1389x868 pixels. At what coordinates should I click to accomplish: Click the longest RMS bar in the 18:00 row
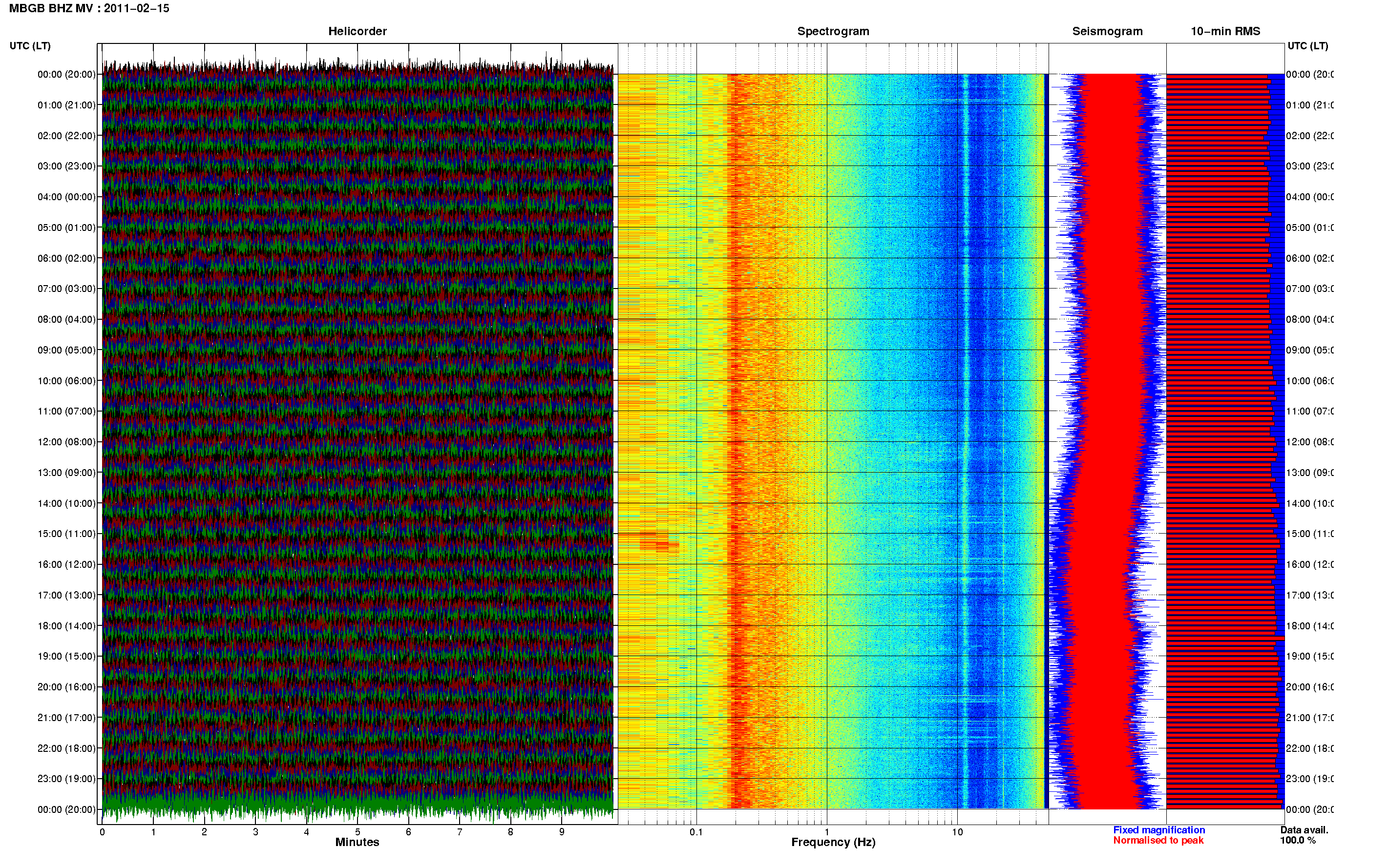coord(1225,639)
